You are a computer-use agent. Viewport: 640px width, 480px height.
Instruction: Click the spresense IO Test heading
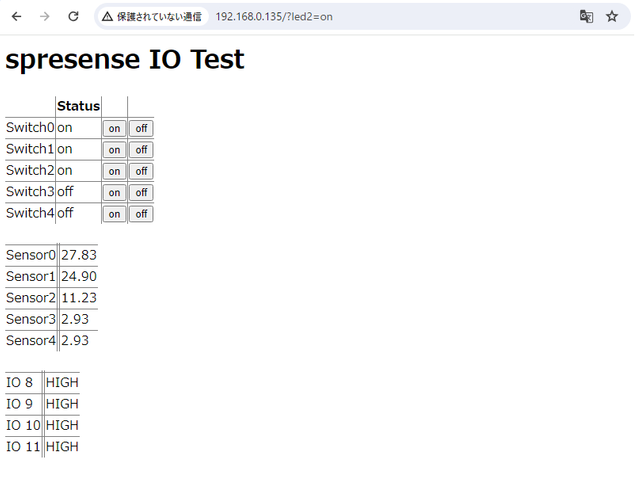(125, 59)
